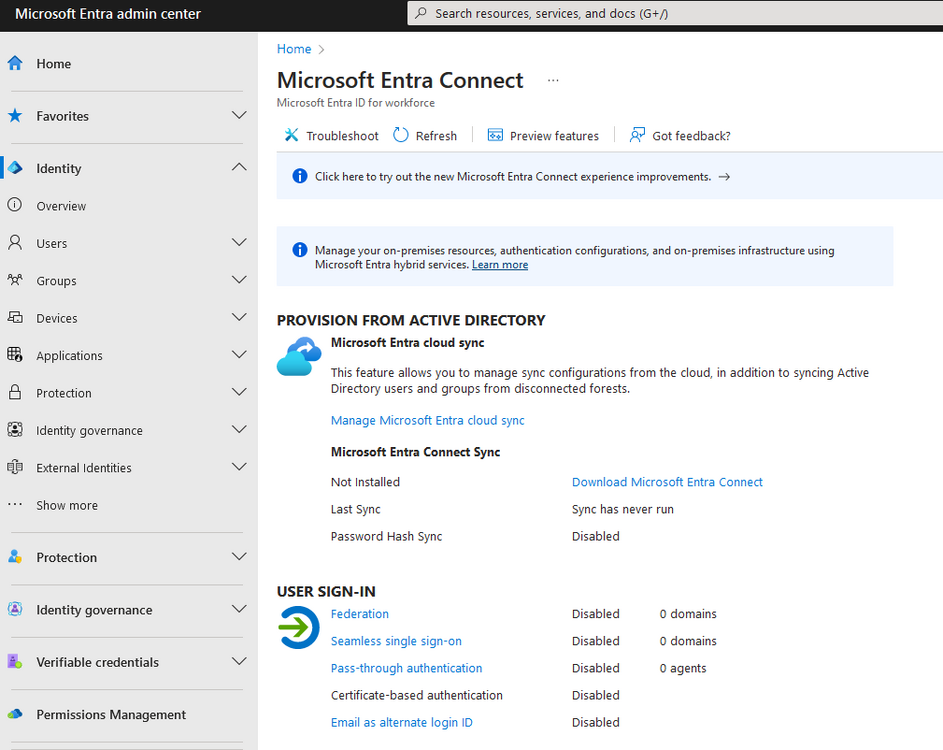Click the bottom Identity governance section icon
The height and width of the screenshot is (750, 943).
[14, 609]
